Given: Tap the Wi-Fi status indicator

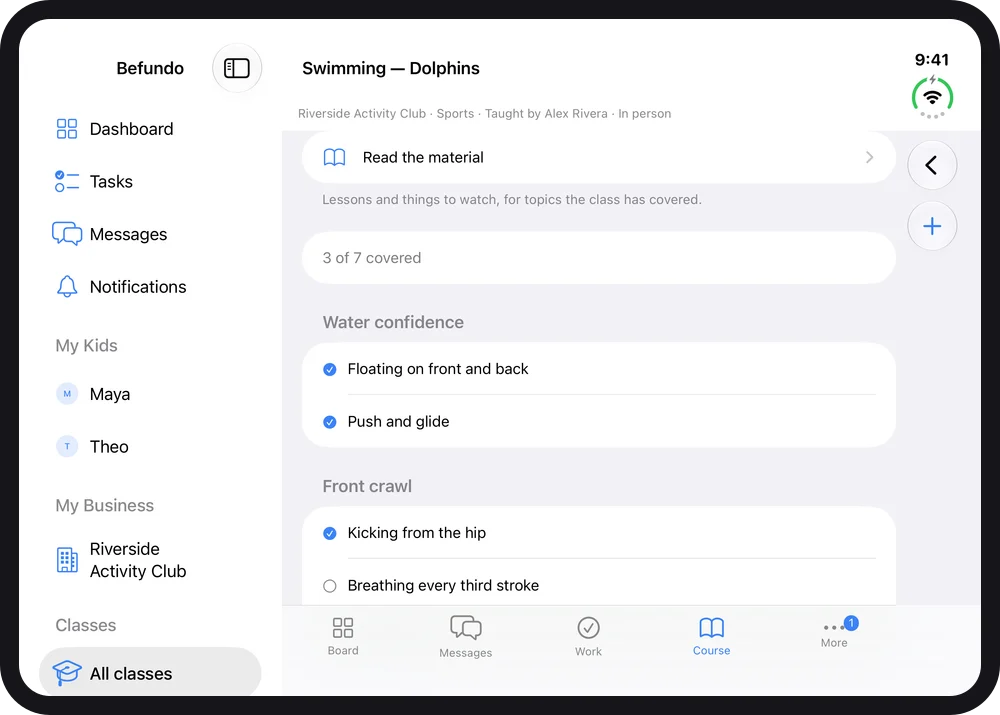Looking at the screenshot, I should tap(932, 98).
